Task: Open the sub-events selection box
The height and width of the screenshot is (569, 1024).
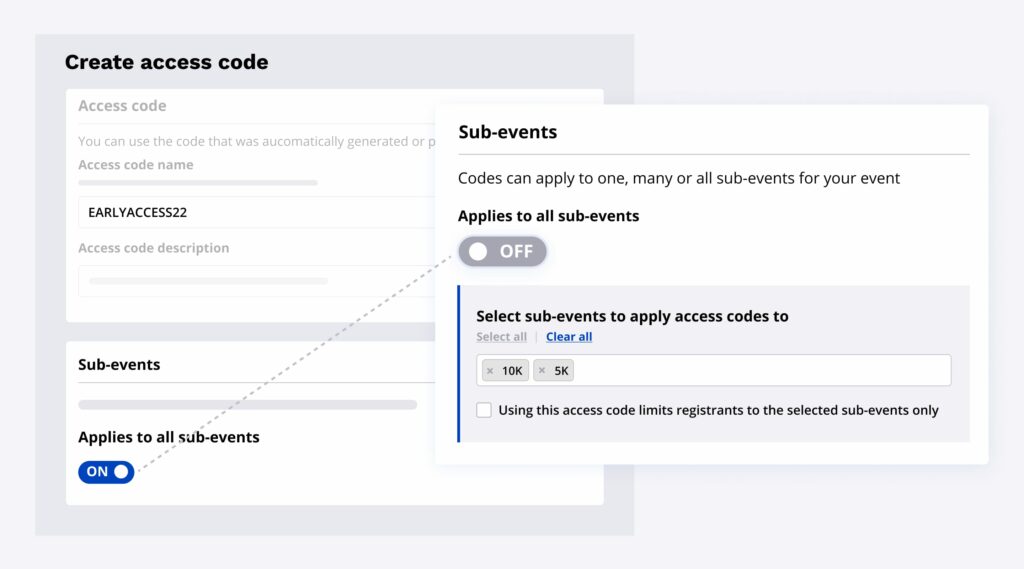Action: tap(760, 371)
